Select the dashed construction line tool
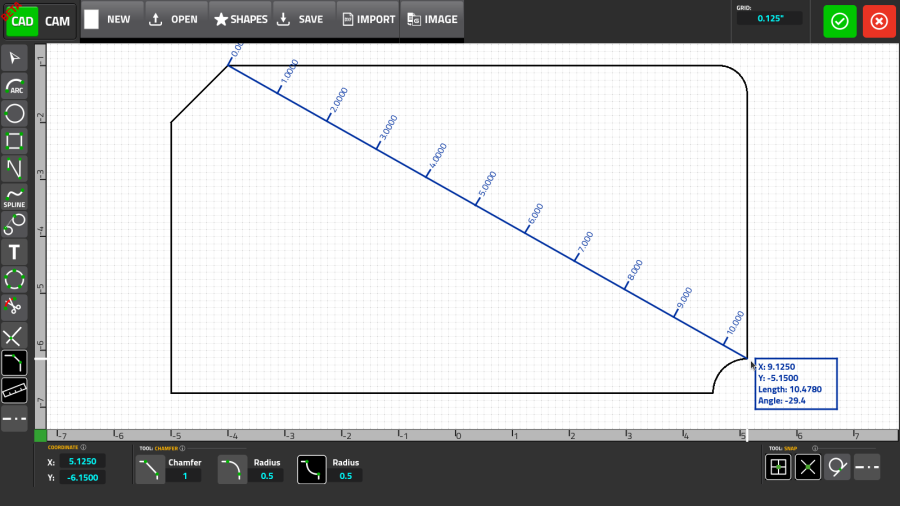 point(14,419)
